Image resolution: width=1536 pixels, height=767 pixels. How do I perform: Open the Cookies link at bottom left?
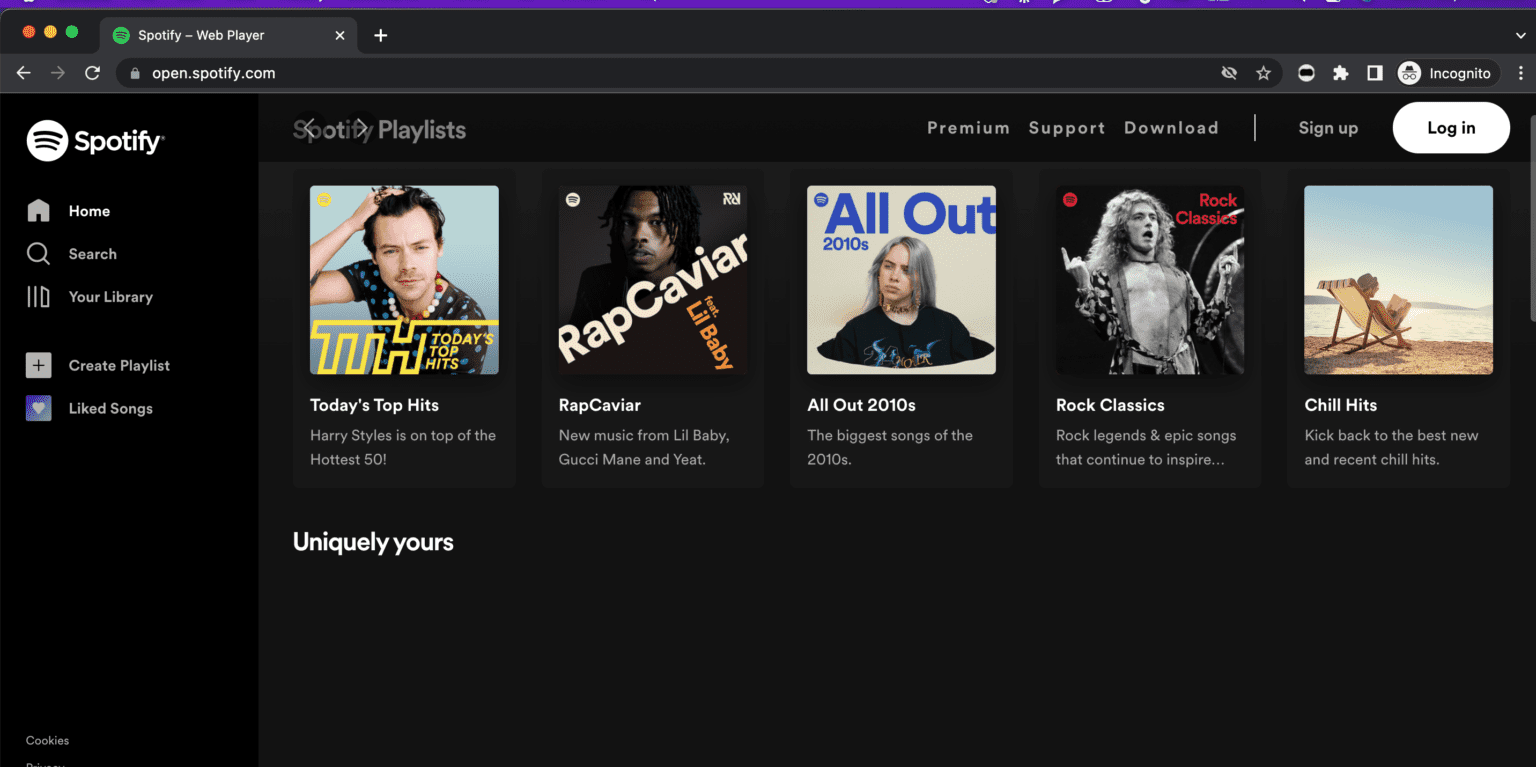click(x=47, y=740)
